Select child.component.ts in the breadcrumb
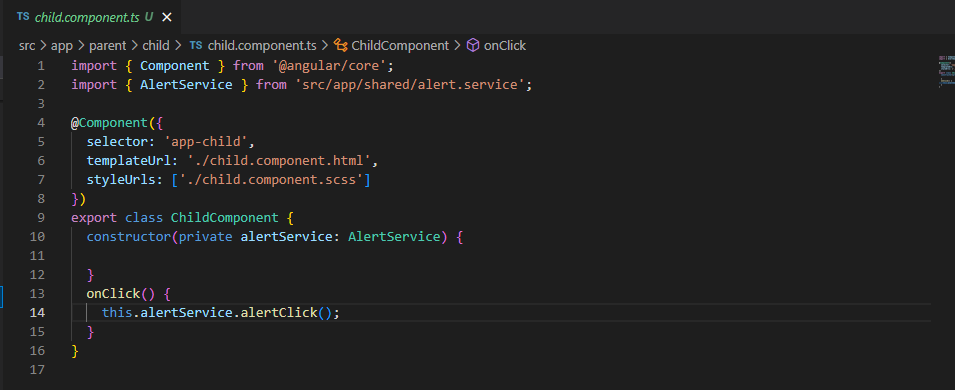Screen dimensions: 955x390 point(262,46)
